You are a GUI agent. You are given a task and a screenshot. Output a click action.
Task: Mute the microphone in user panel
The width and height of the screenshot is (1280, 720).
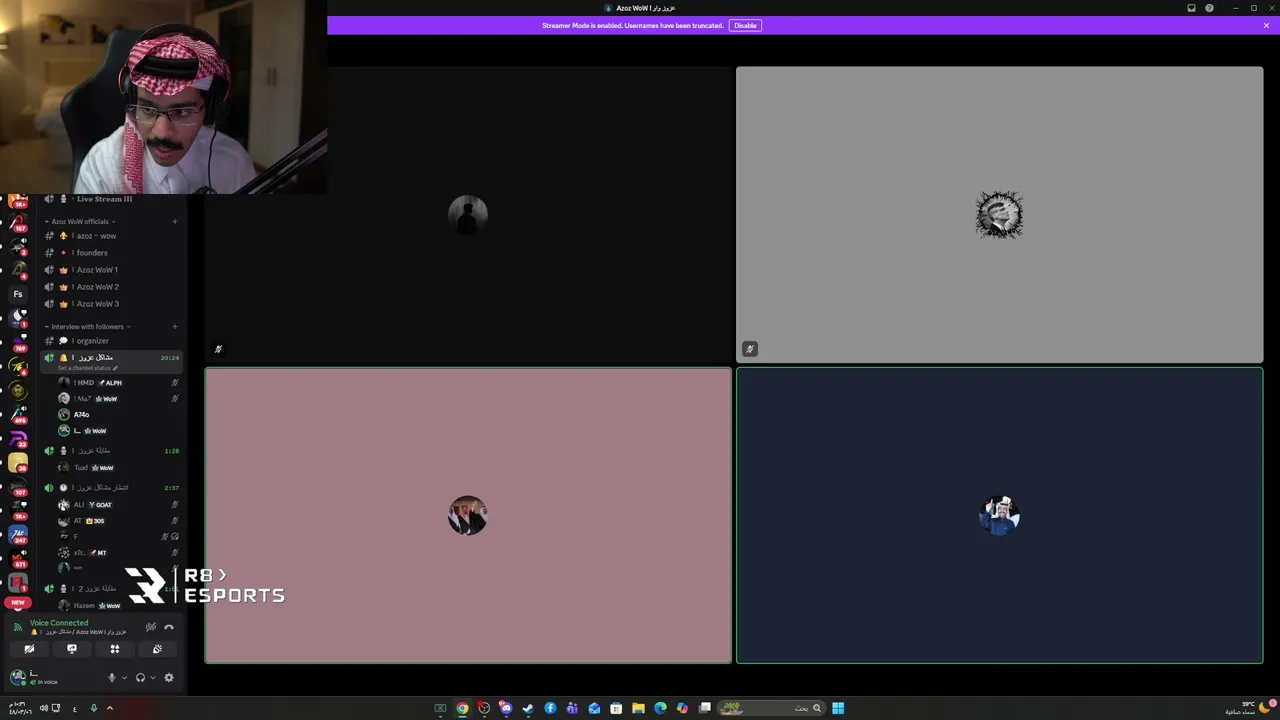(x=112, y=678)
